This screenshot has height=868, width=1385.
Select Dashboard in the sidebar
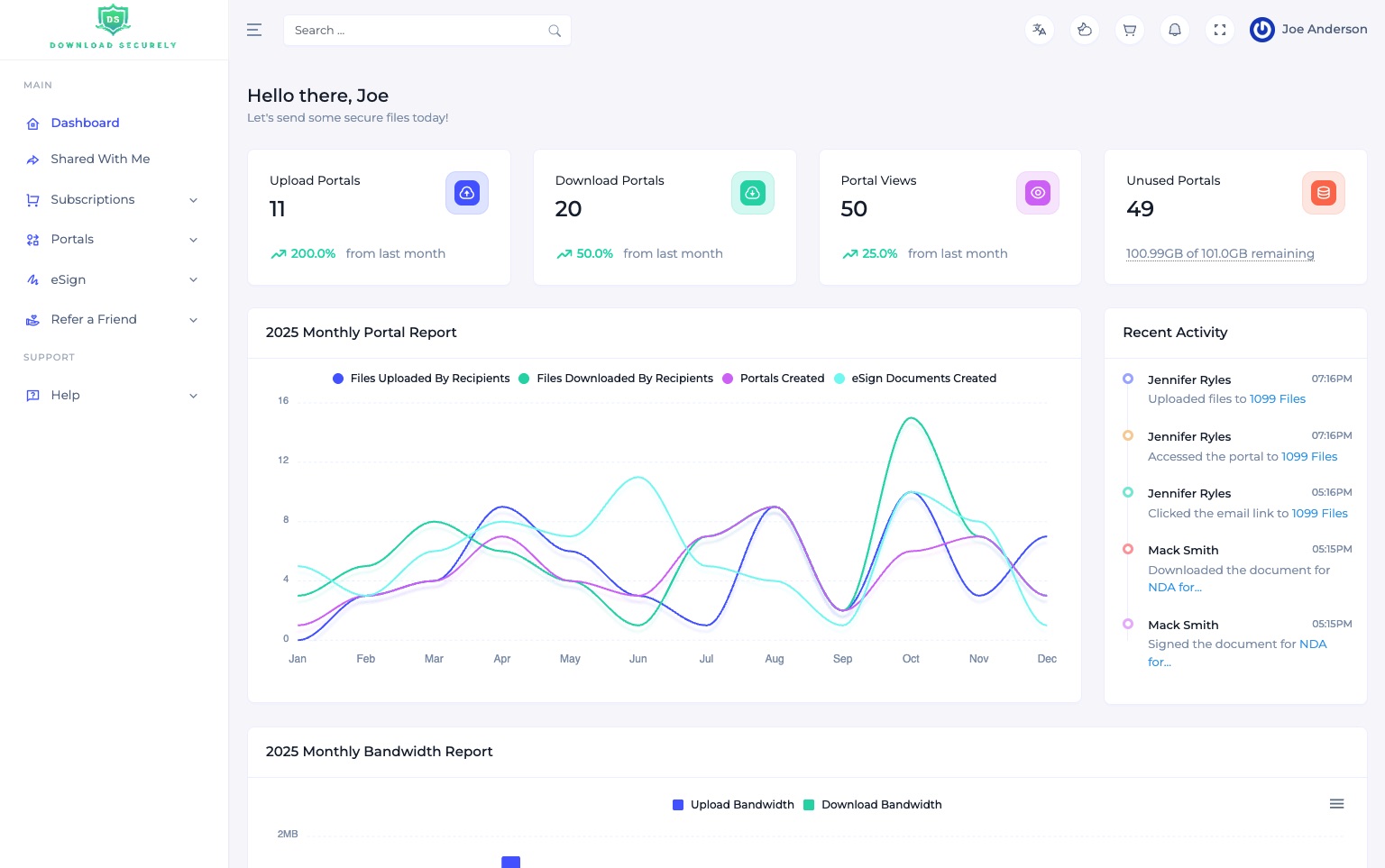click(85, 123)
